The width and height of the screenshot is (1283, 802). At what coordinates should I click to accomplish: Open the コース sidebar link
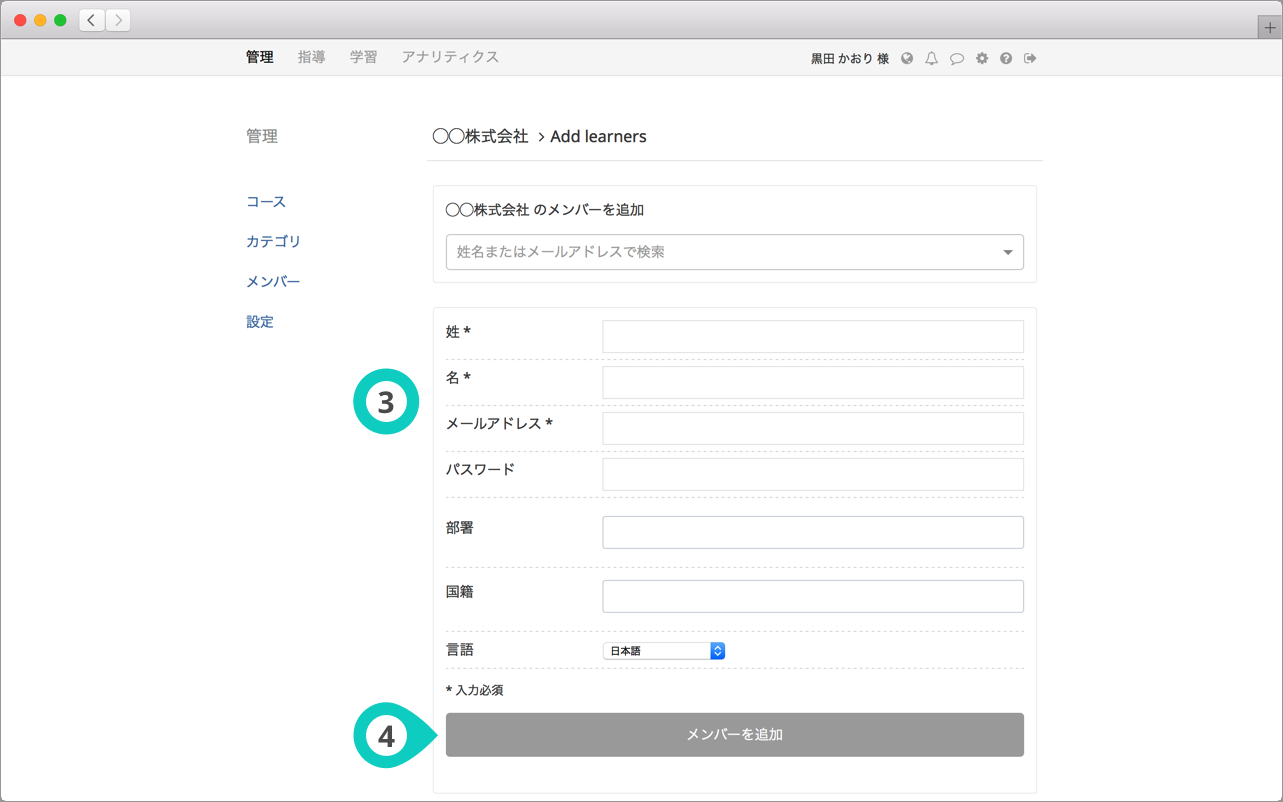tap(266, 202)
